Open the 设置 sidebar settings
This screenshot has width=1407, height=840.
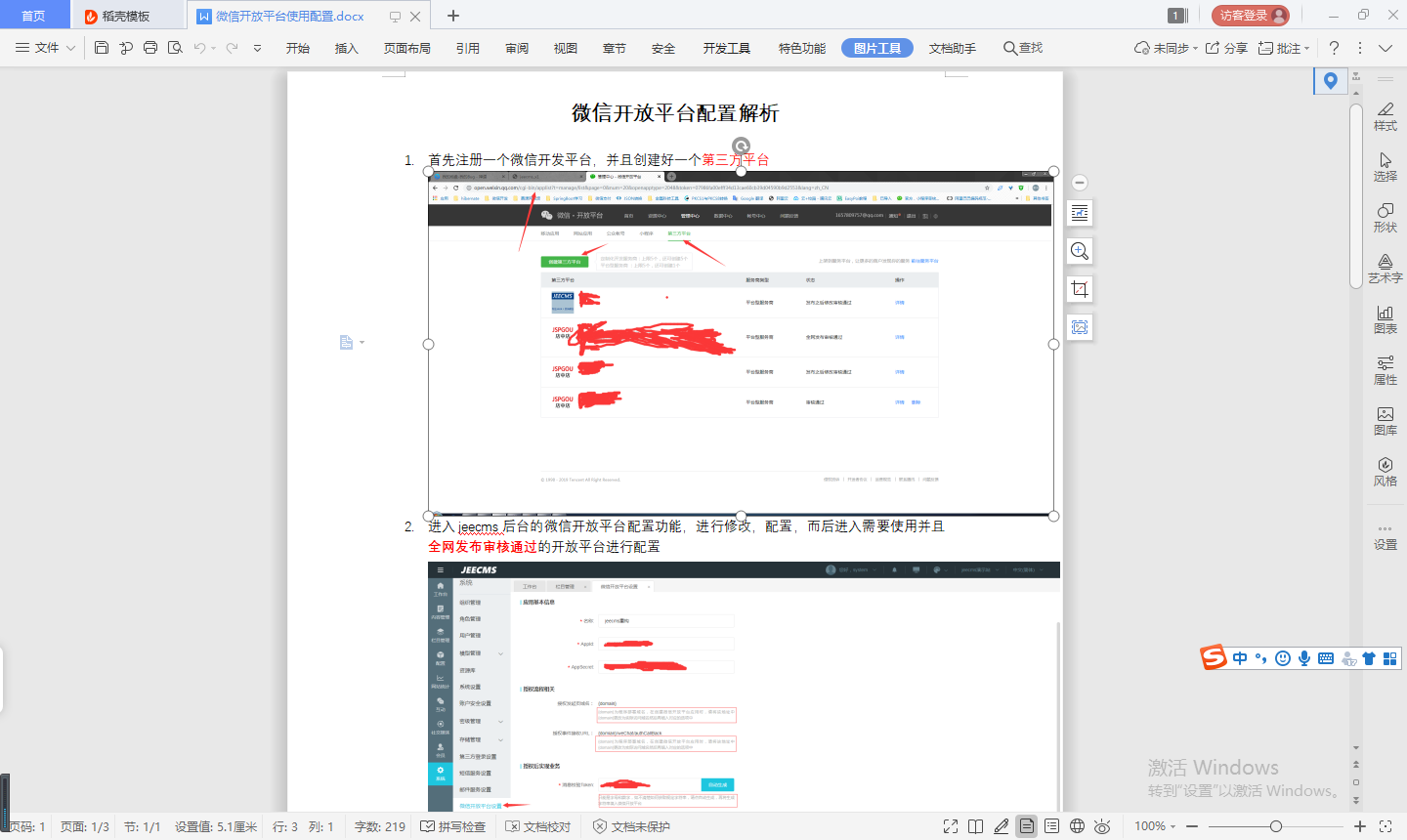tap(1386, 536)
